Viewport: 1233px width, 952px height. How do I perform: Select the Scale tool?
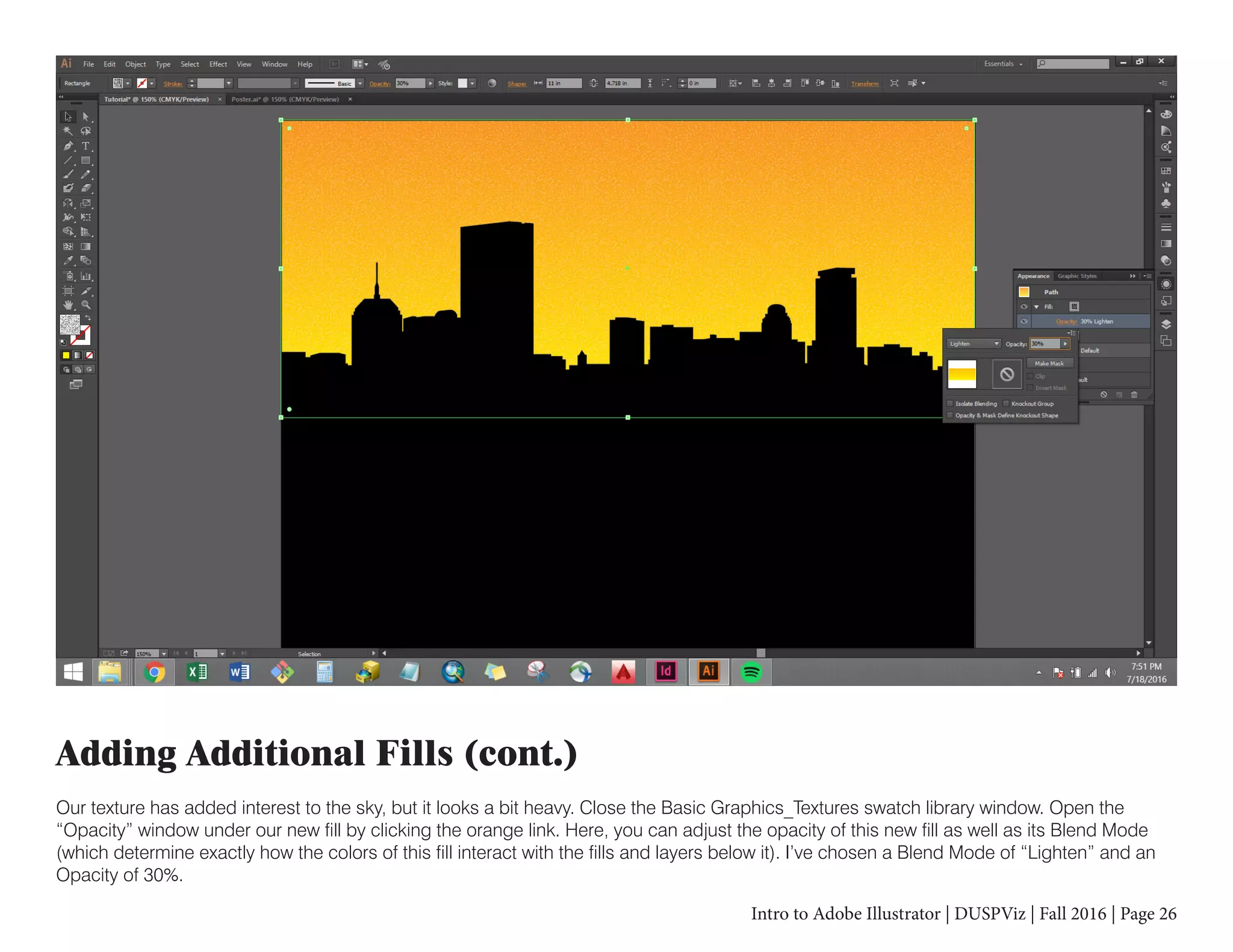coord(85,203)
